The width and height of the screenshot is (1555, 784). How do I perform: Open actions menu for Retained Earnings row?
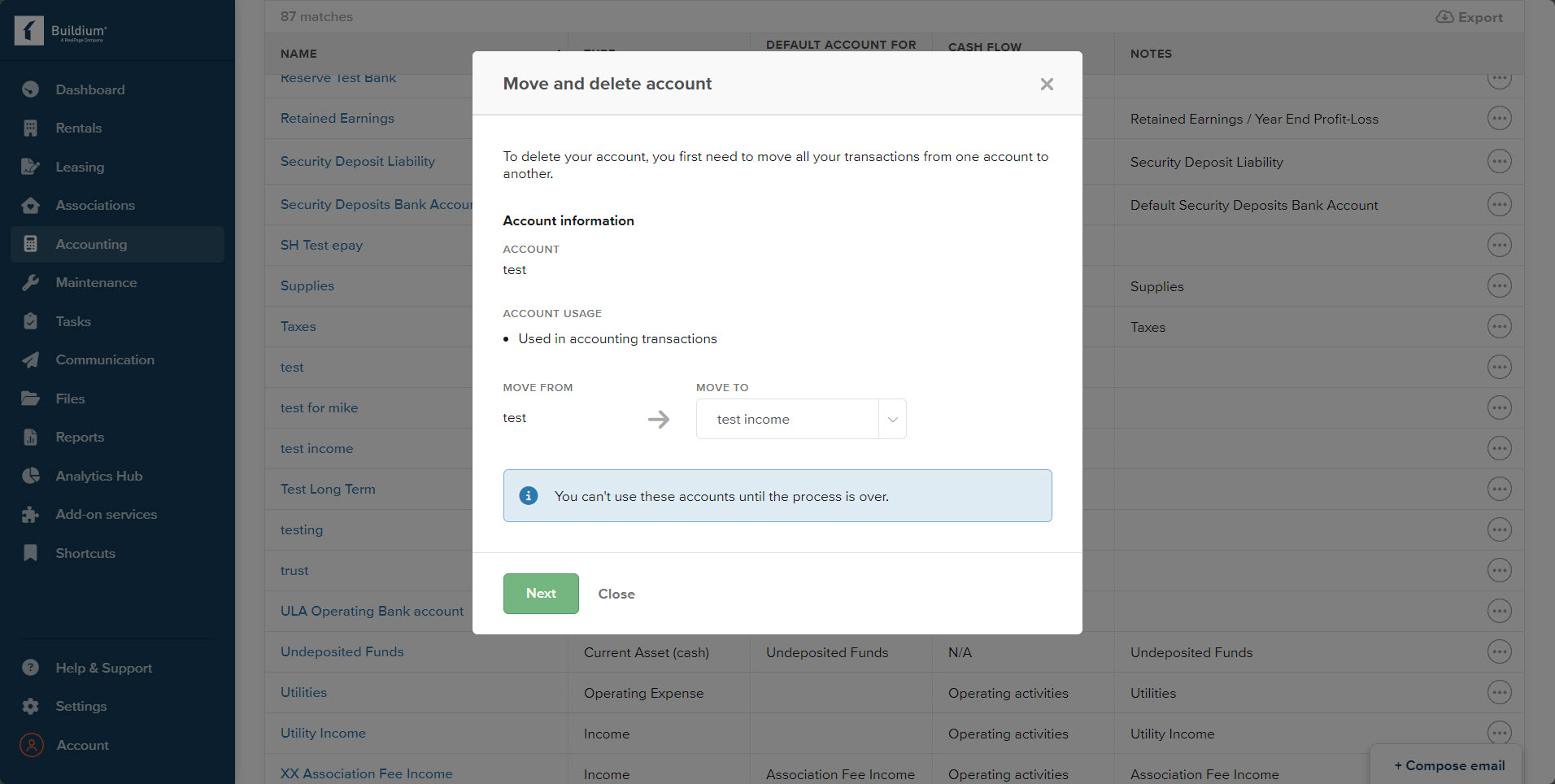tap(1499, 119)
